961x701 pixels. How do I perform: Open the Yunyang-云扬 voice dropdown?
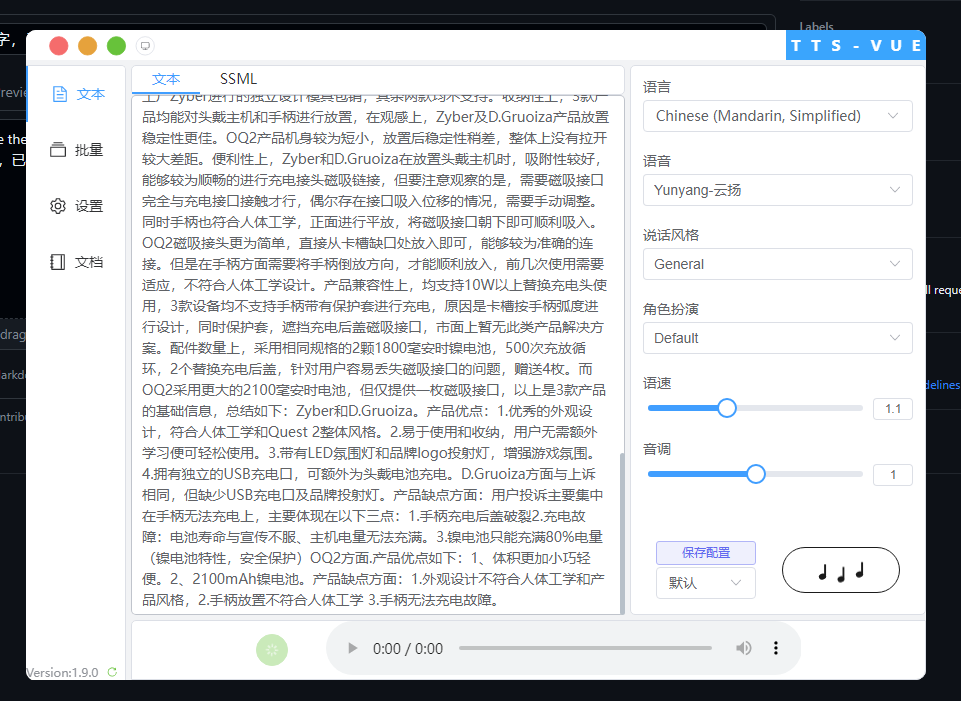click(777, 190)
